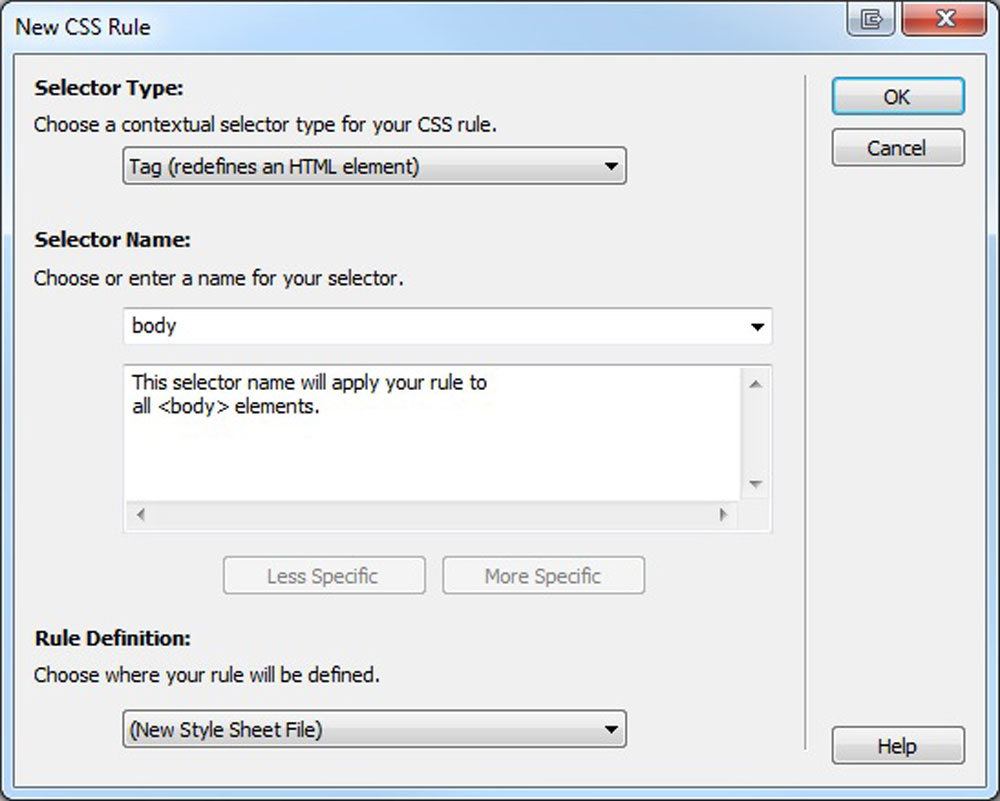Click the vertical scrollbar track in description box

[x=756, y=434]
